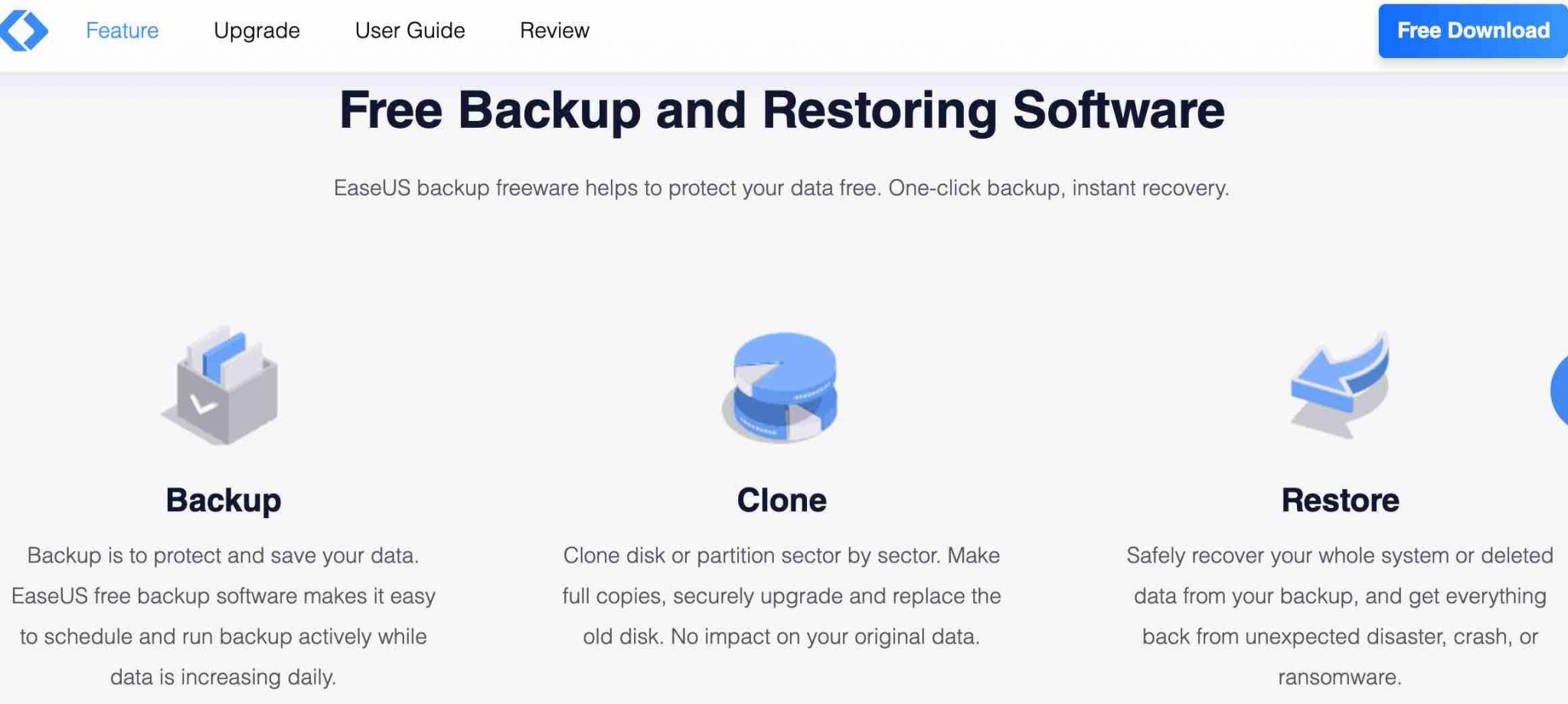This screenshot has height=704, width=1568.
Task: Click the Free Download button
Action: click(1472, 31)
